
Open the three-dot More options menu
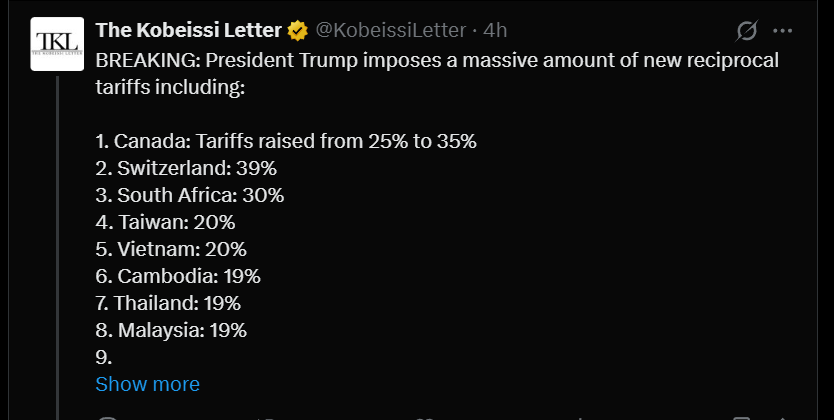point(782,31)
